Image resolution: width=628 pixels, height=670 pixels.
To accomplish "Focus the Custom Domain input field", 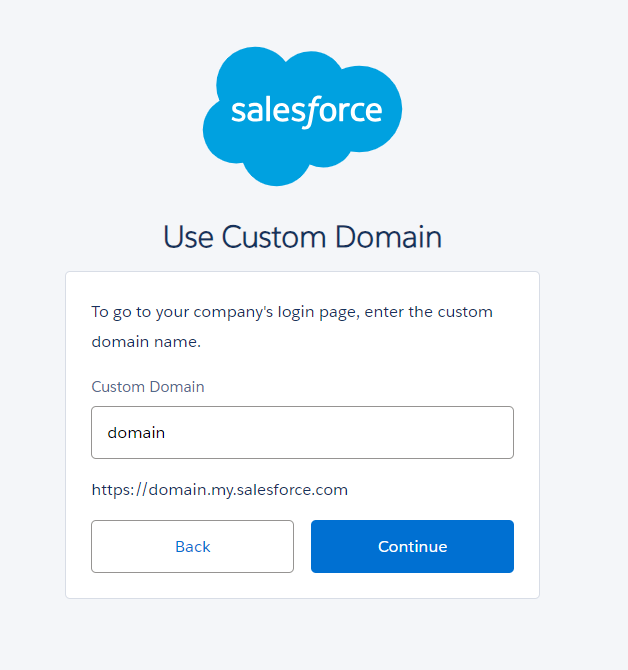I will pyautogui.click(x=302, y=432).
